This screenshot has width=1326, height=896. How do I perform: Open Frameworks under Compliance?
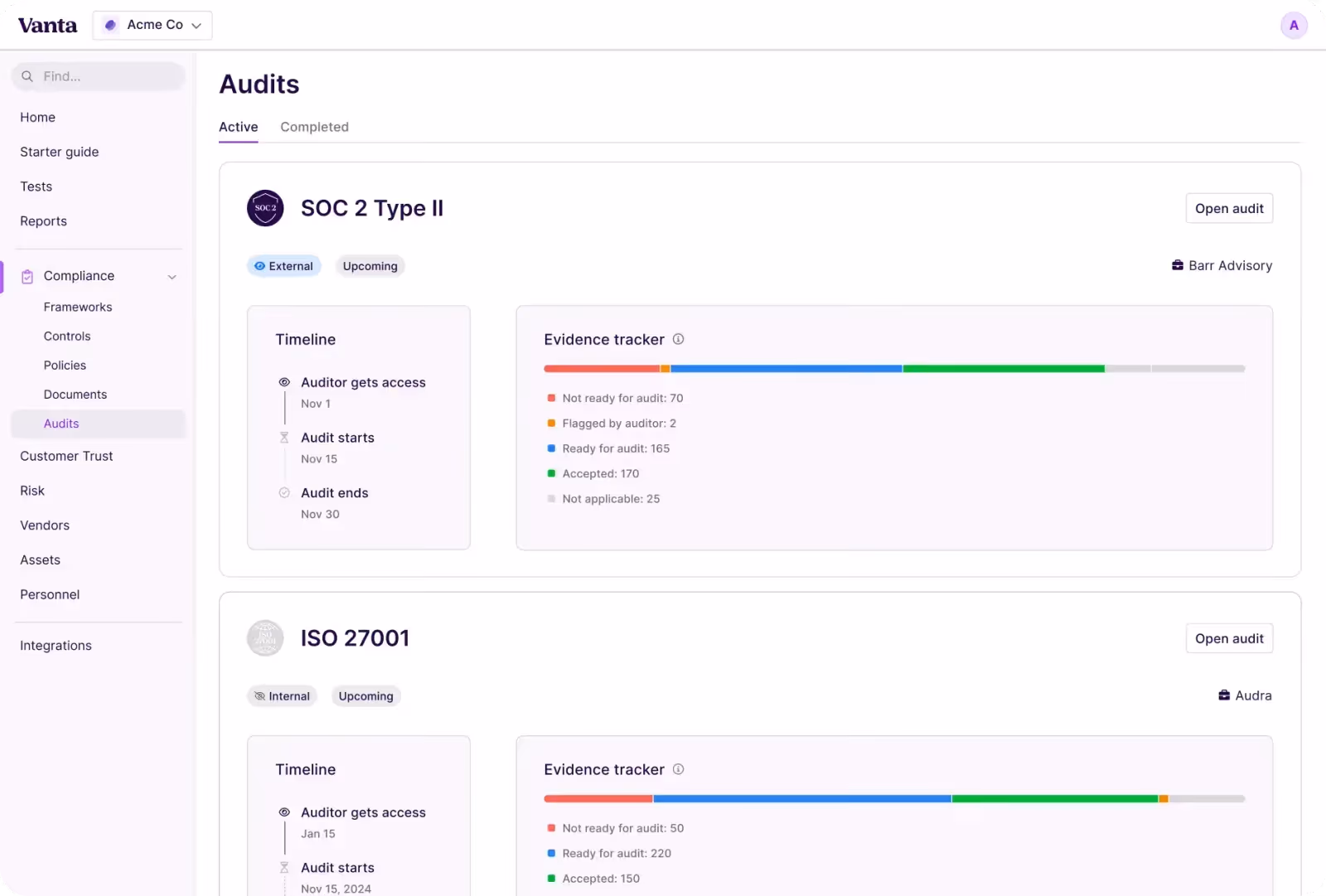78,307
